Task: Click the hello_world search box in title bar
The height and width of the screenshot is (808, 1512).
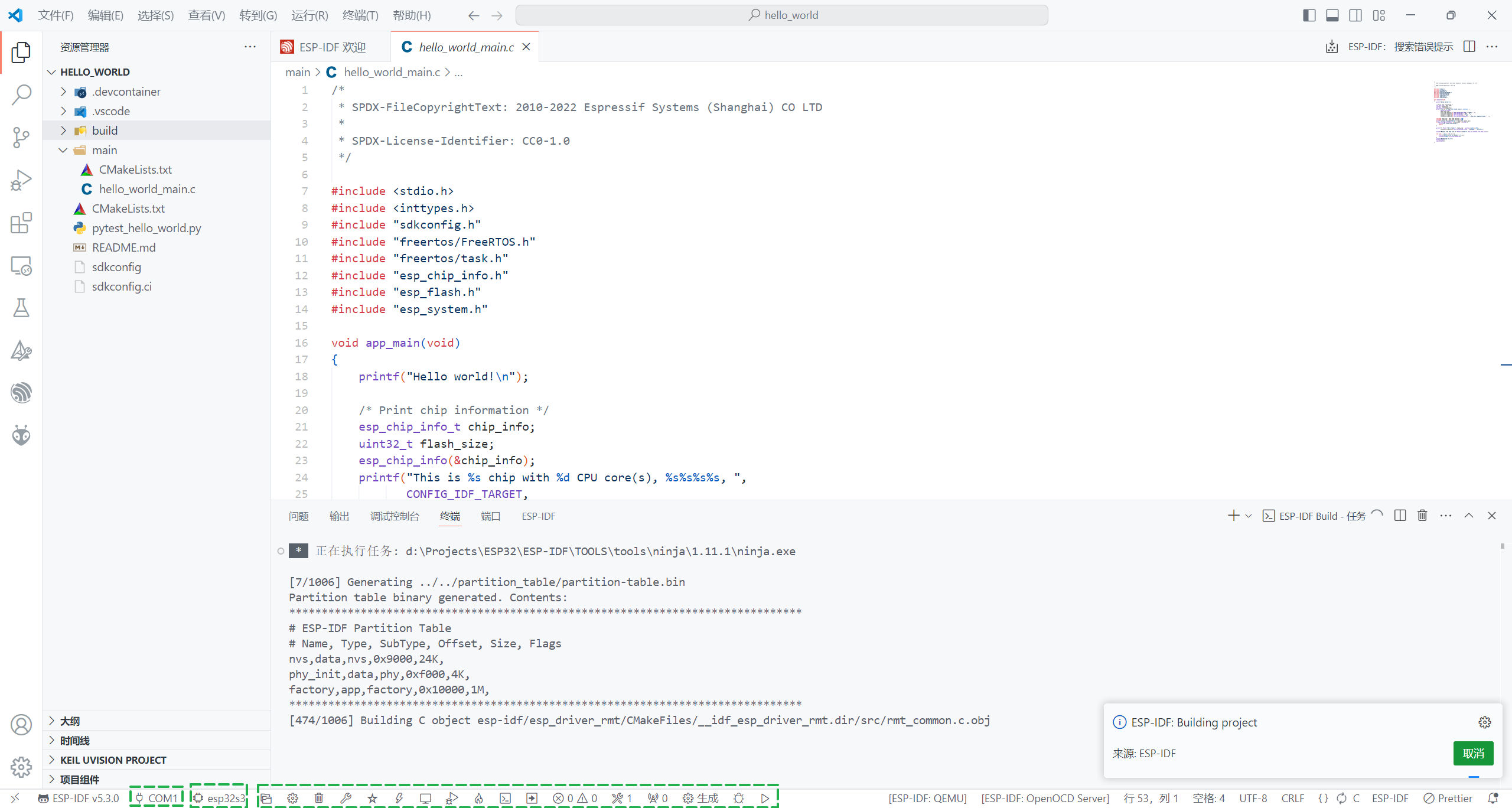Action: [781, 15]
